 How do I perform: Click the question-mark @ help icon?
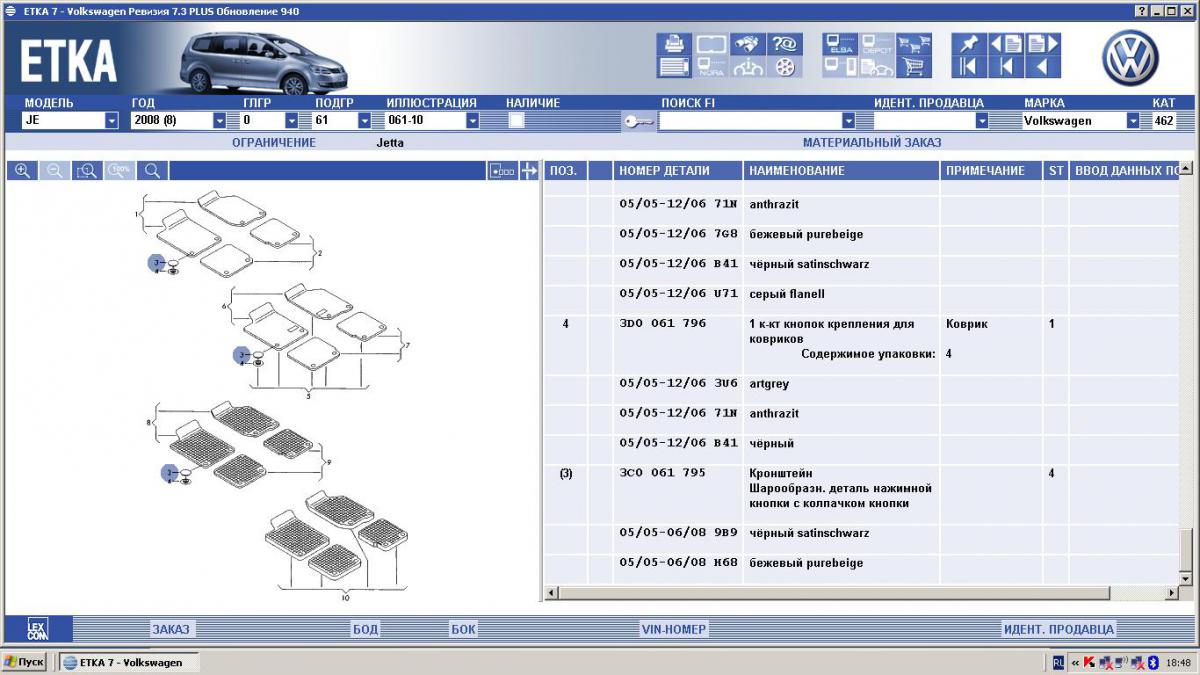pos(785,44)
